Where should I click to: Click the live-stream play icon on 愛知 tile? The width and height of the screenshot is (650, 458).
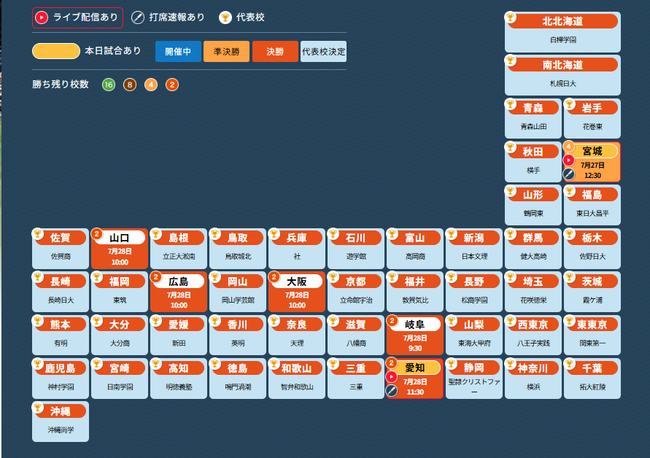[x=391, y=377]
